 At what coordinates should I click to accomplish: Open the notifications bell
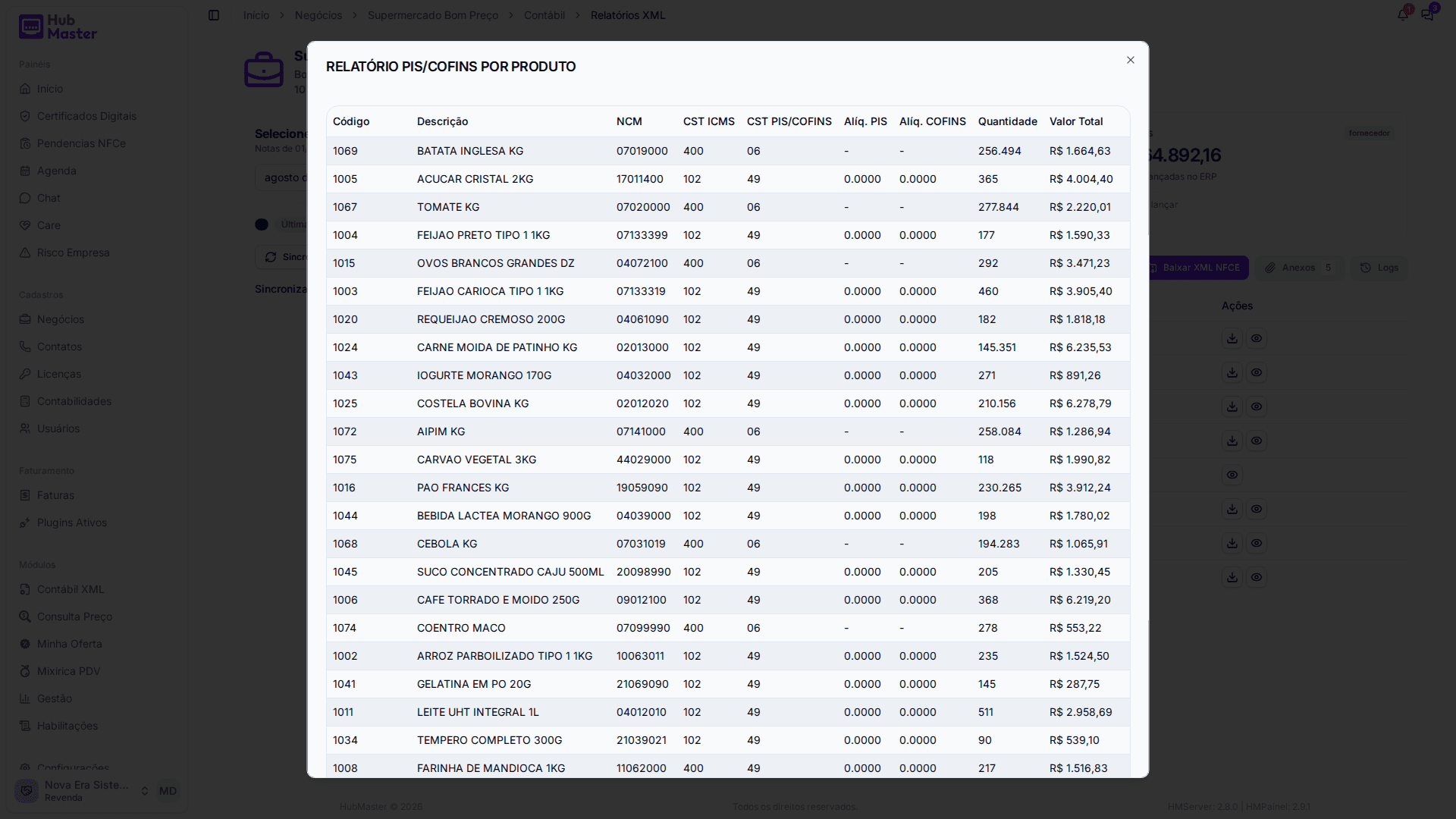click(x=1403, y=14)
